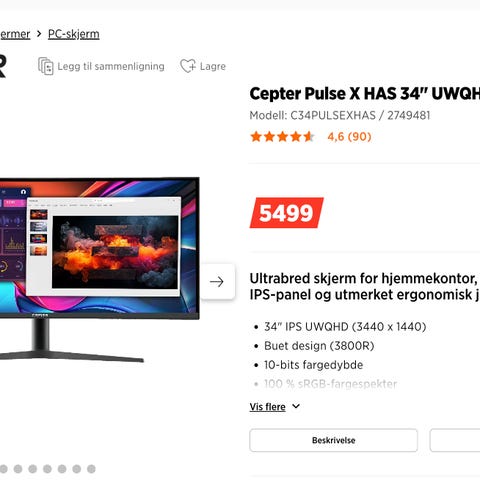Click Legg til sammenligning text
The width and height of the screenshot is (480, 480).
(x=111, y=66)
